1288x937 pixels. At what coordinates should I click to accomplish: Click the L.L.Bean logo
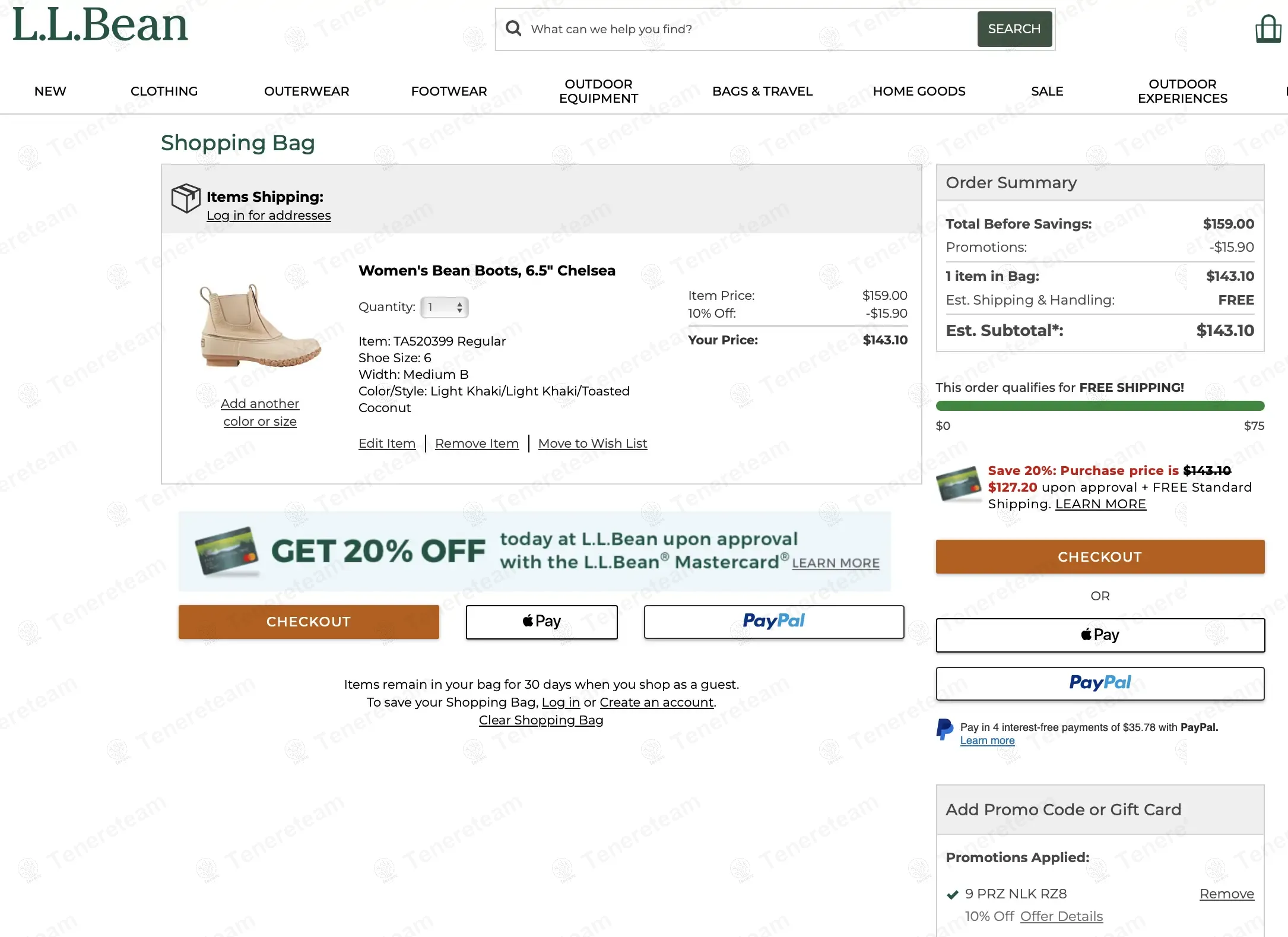point(100,25)
